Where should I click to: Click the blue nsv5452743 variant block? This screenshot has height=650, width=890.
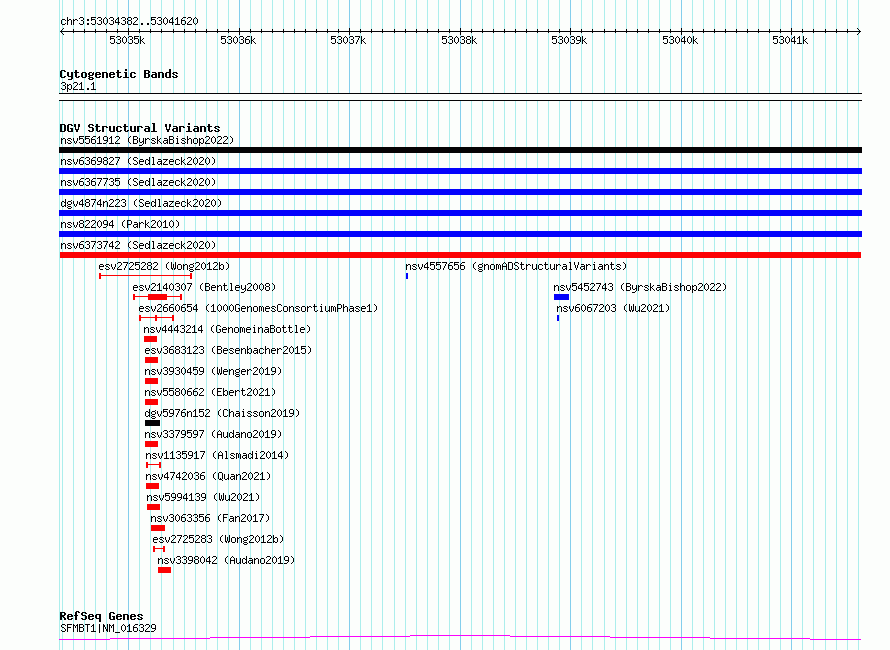click(x=561, y=297)
